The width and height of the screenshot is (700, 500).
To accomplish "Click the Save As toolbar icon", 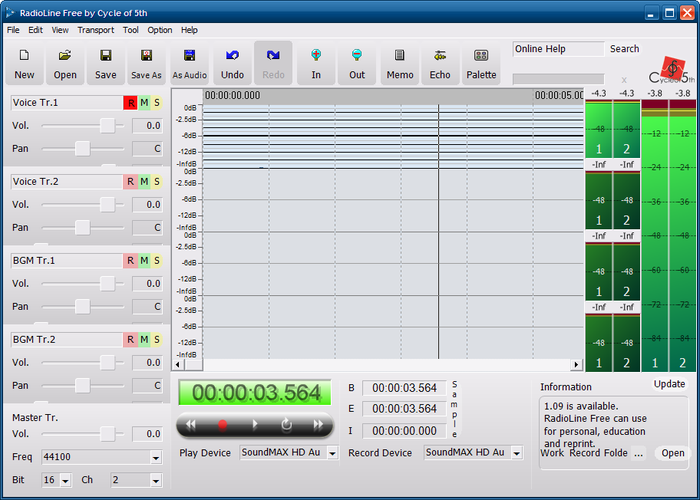I will coord(146,64).
